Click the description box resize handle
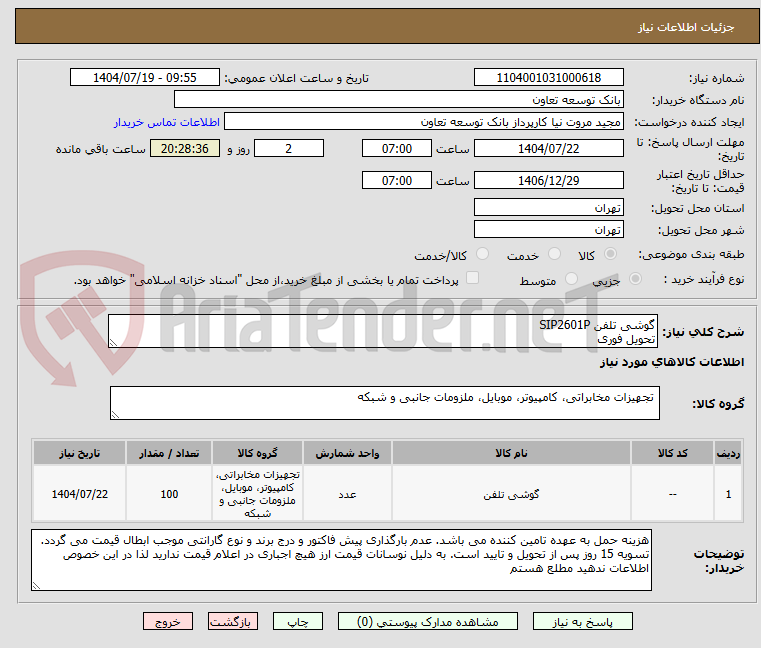Viewport: 761px width, 648px height. tap(113, 343)
